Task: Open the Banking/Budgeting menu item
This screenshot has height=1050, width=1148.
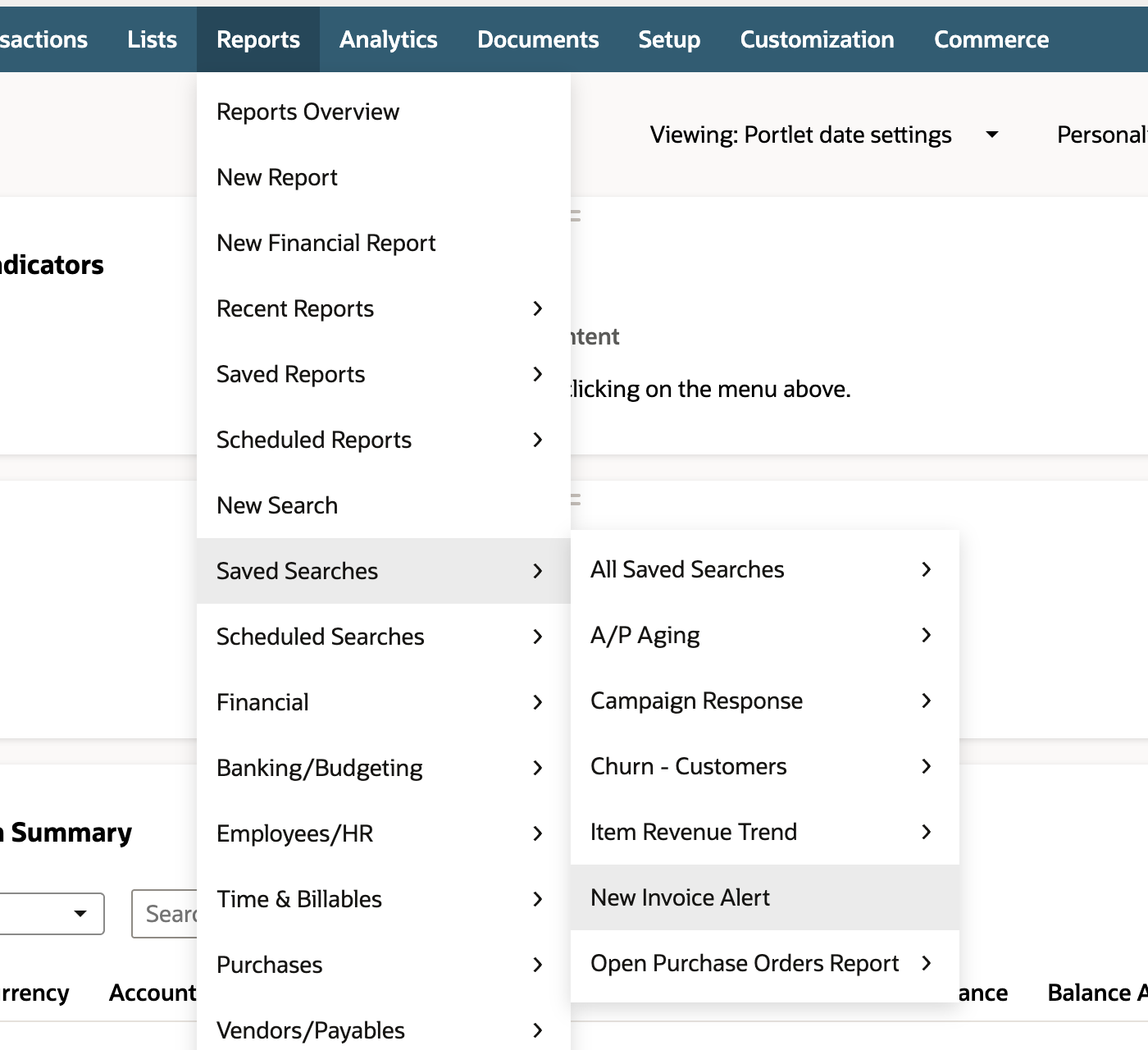Action: coord(384,768)
